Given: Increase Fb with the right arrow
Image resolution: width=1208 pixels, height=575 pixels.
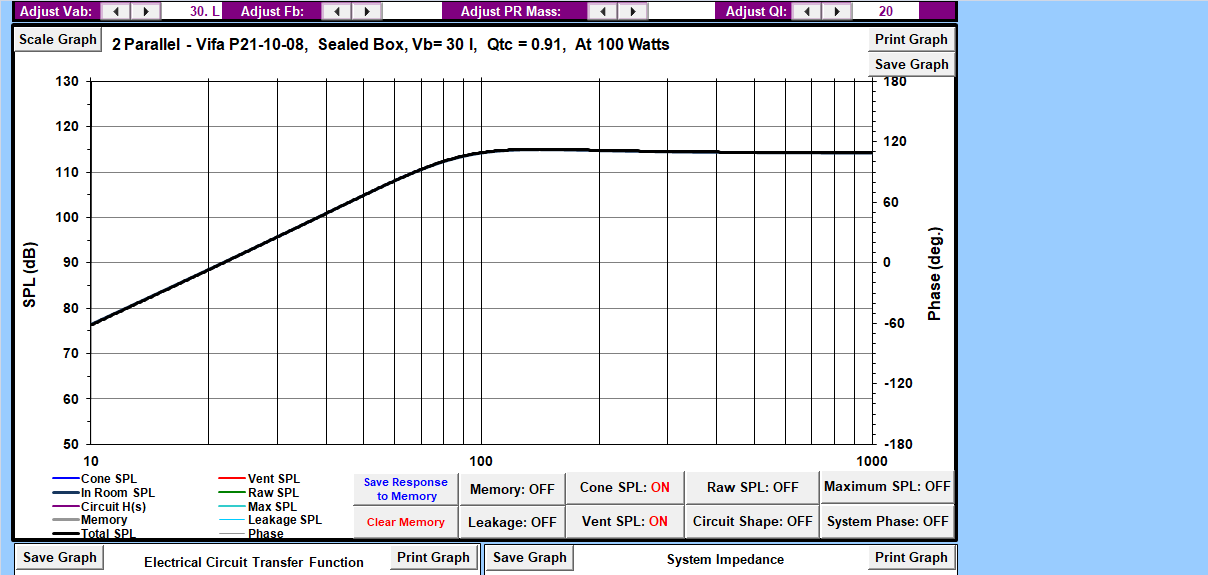Looking at the screenshot, I should click(366, 11).
